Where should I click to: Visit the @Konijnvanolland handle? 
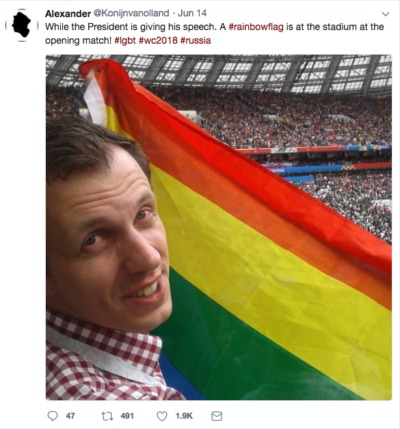pyautogui.click(x=131, y=13)
